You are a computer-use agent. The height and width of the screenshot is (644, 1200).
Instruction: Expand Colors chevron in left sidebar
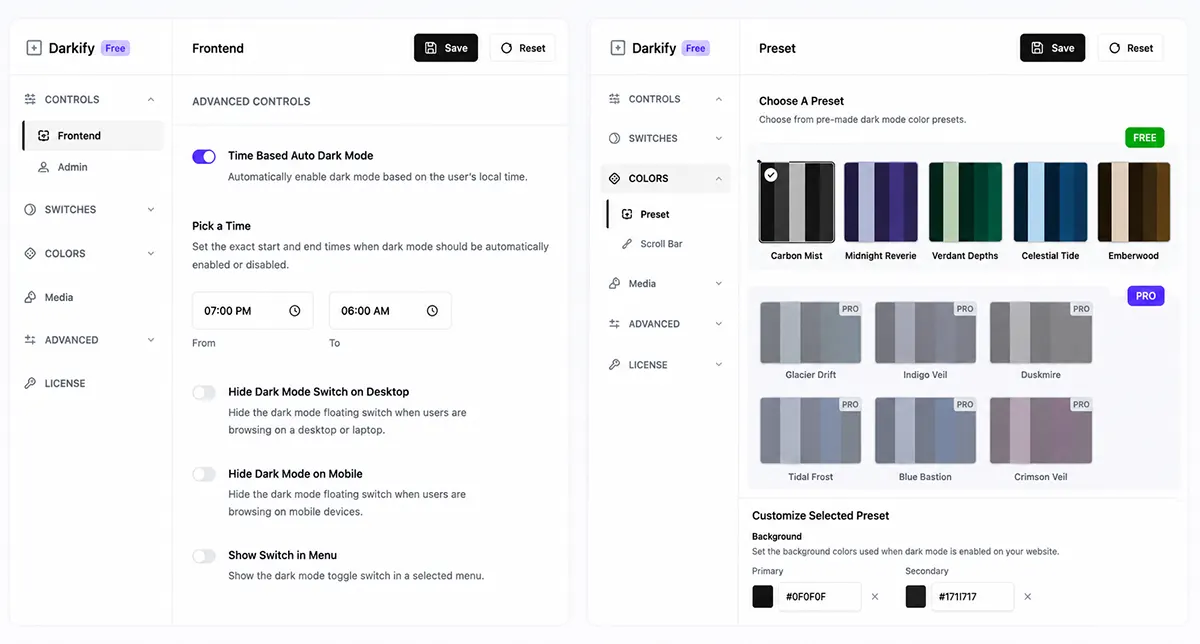point(151,253)
